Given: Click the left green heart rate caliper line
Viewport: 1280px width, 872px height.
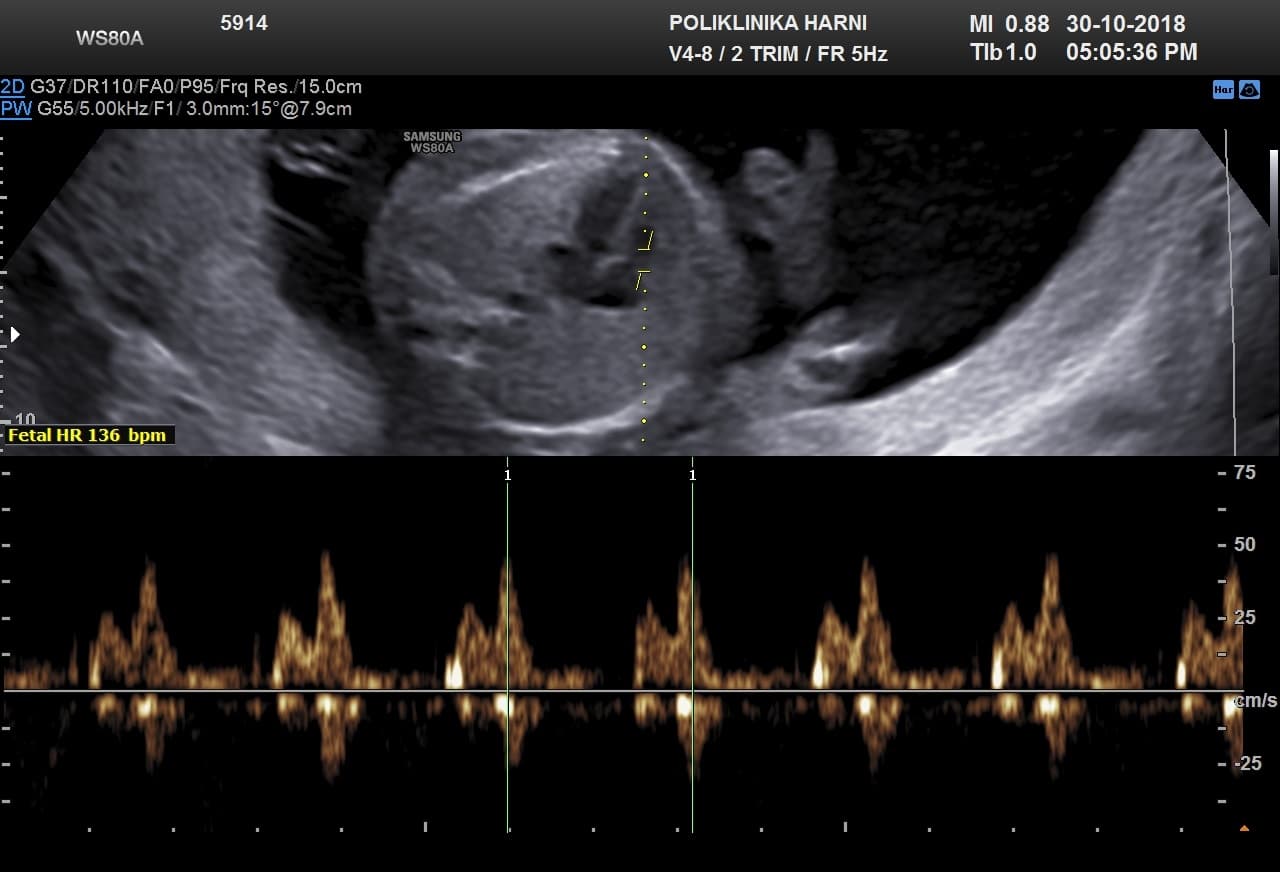Looking at the screenshot, I should (507, 650).
